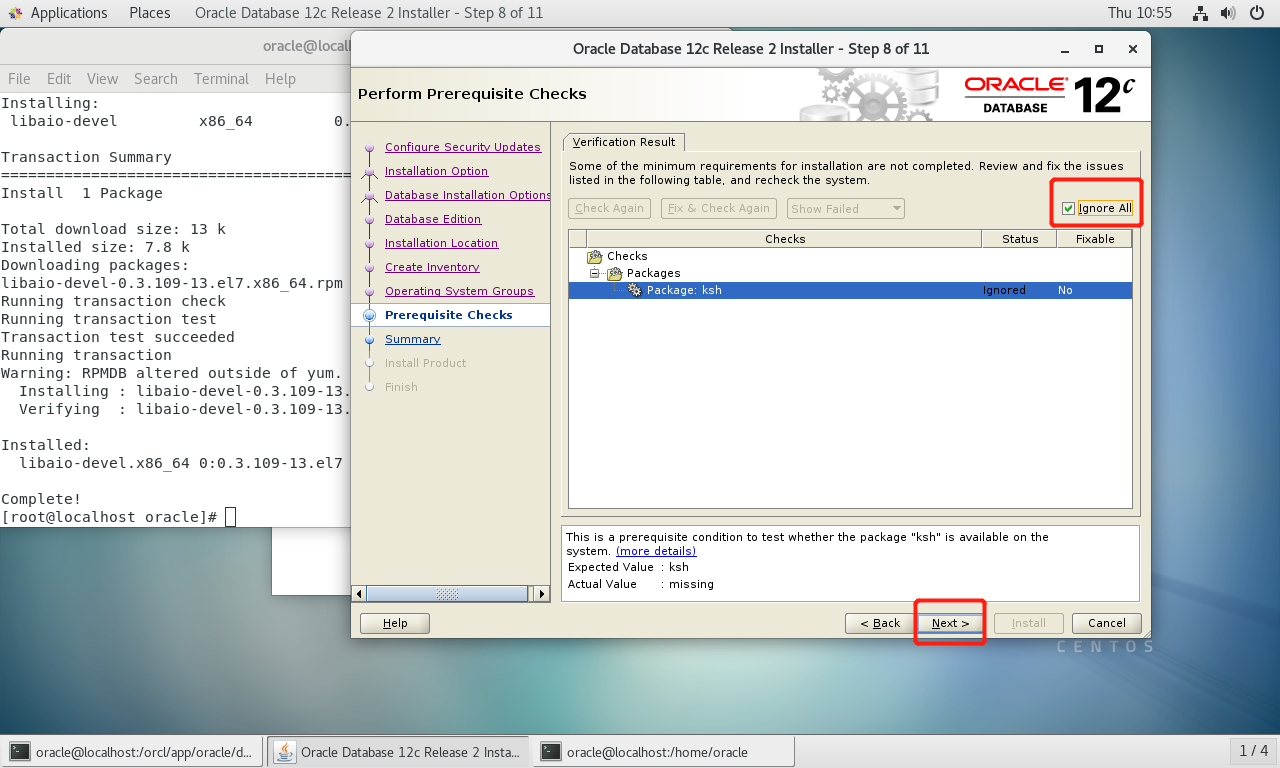Click workspace switcher 1 / 4
This screenshot has width=1280, height=768.
(1253, 751)
